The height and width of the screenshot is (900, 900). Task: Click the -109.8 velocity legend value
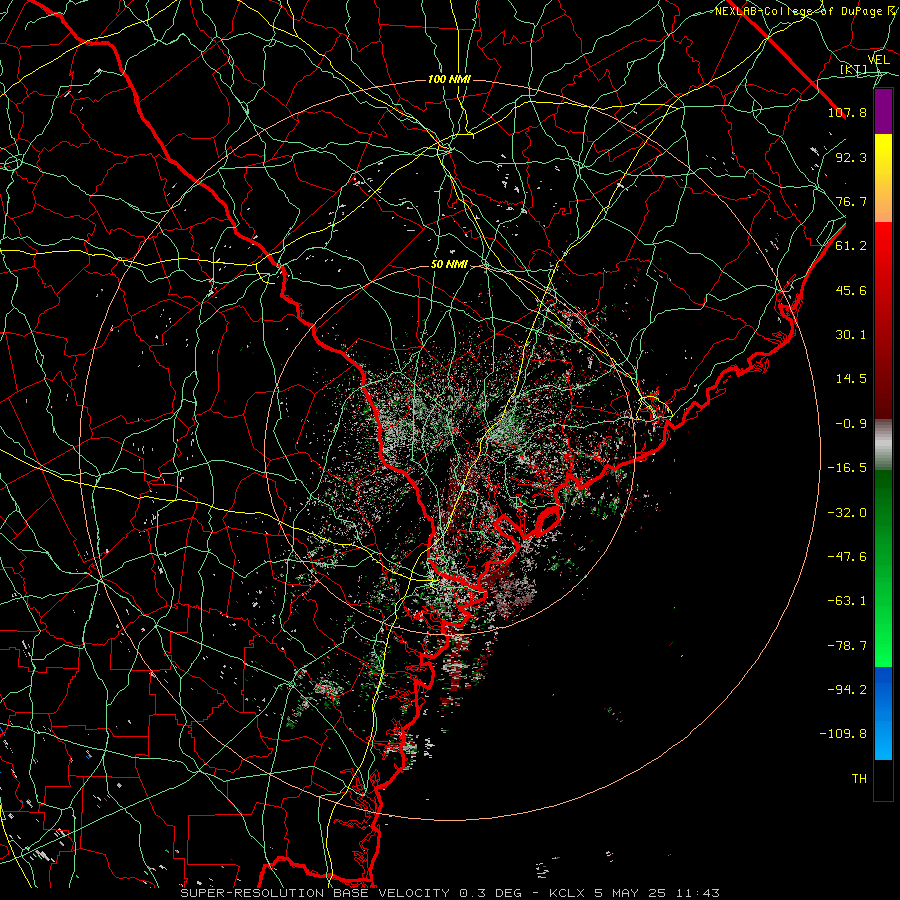(x=843, y=734)
